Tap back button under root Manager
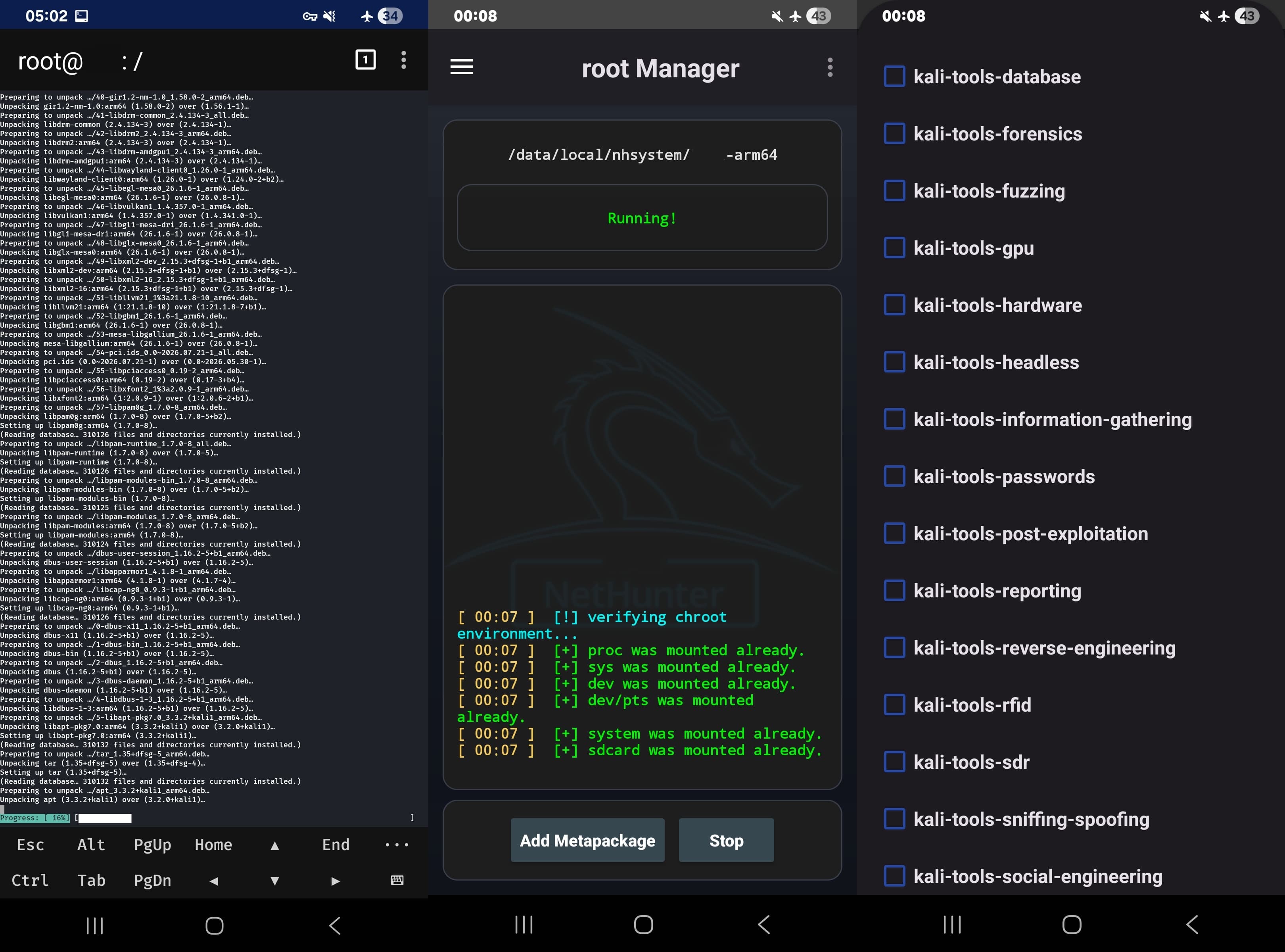 pos(764,924)
